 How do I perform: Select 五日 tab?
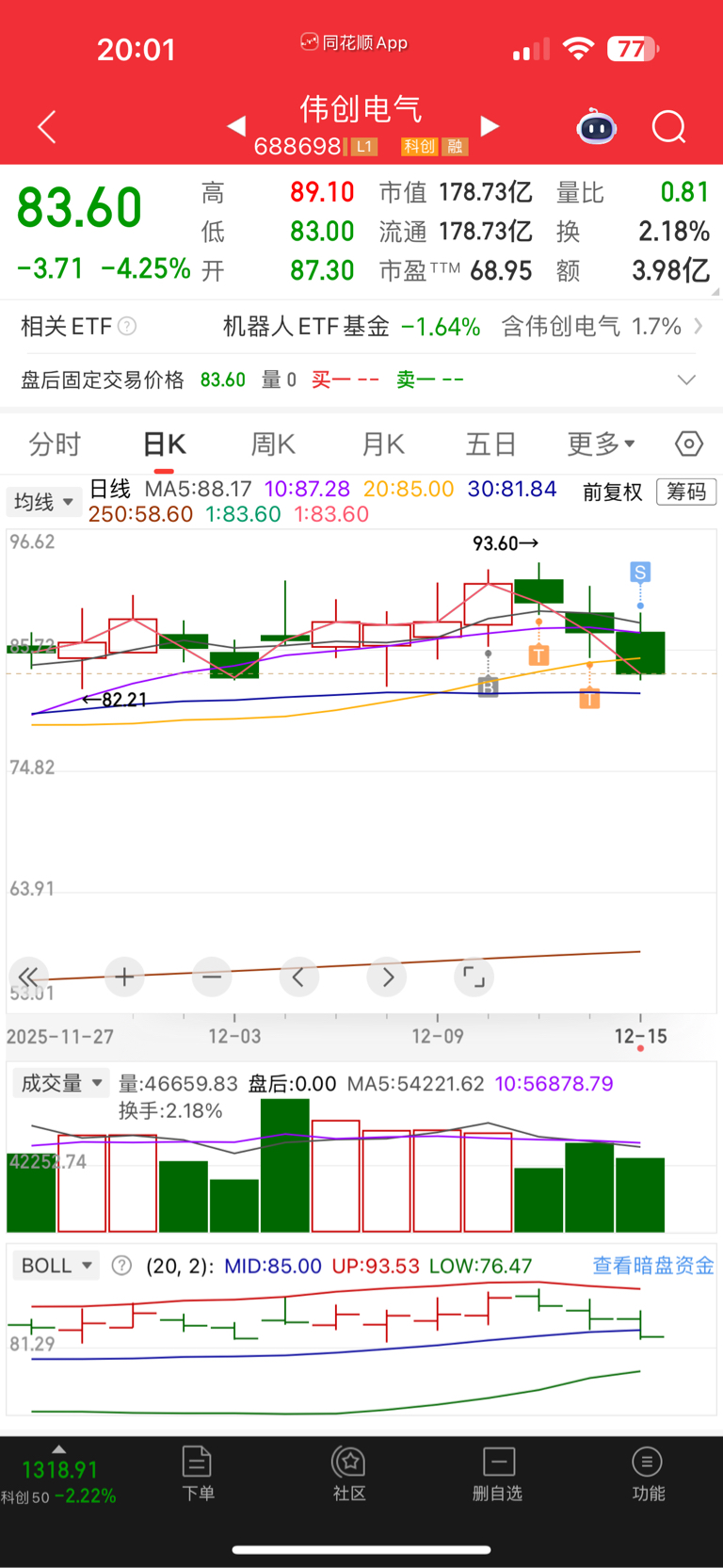pyautogui.click(x=490, y=444)
